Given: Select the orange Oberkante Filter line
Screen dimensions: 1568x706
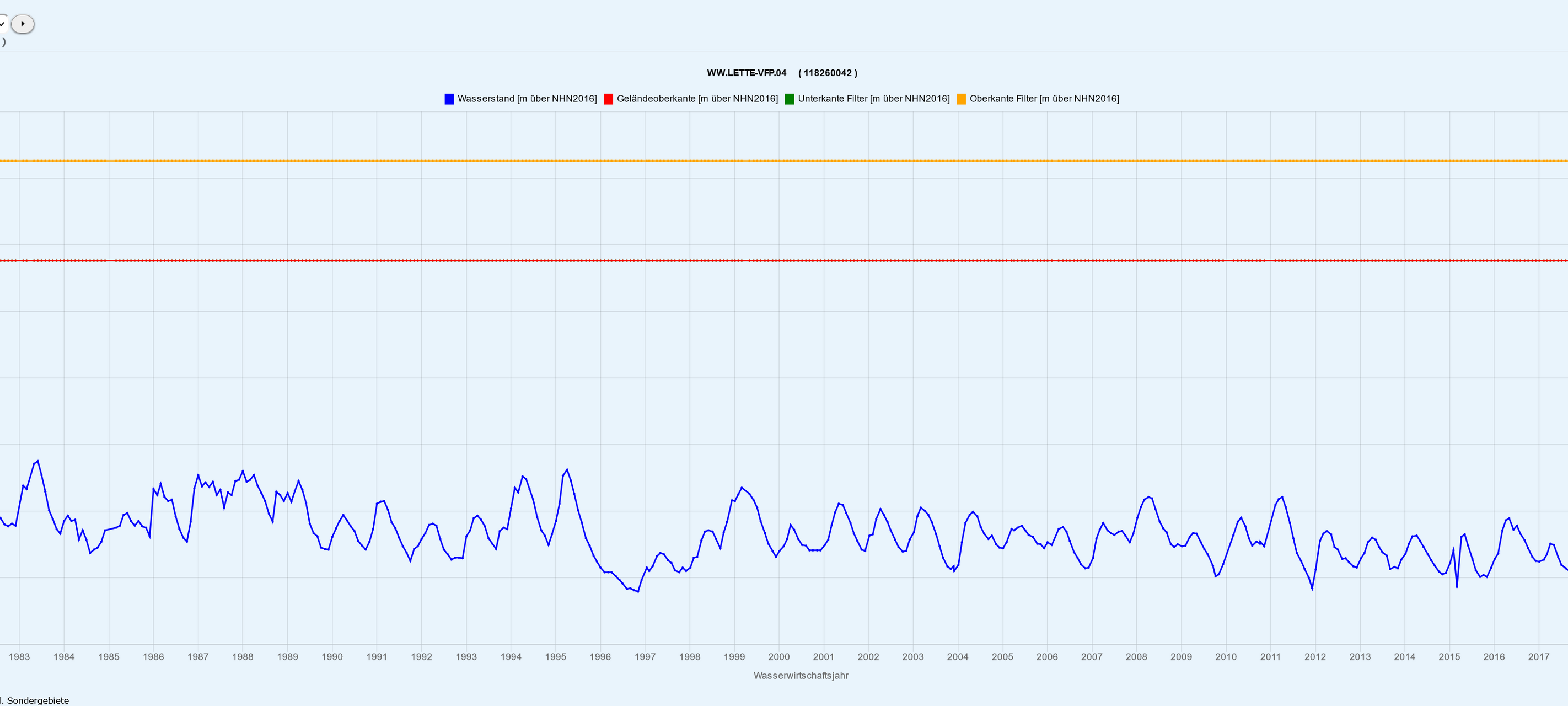Looking at the screenshot, I should [784, 161].
